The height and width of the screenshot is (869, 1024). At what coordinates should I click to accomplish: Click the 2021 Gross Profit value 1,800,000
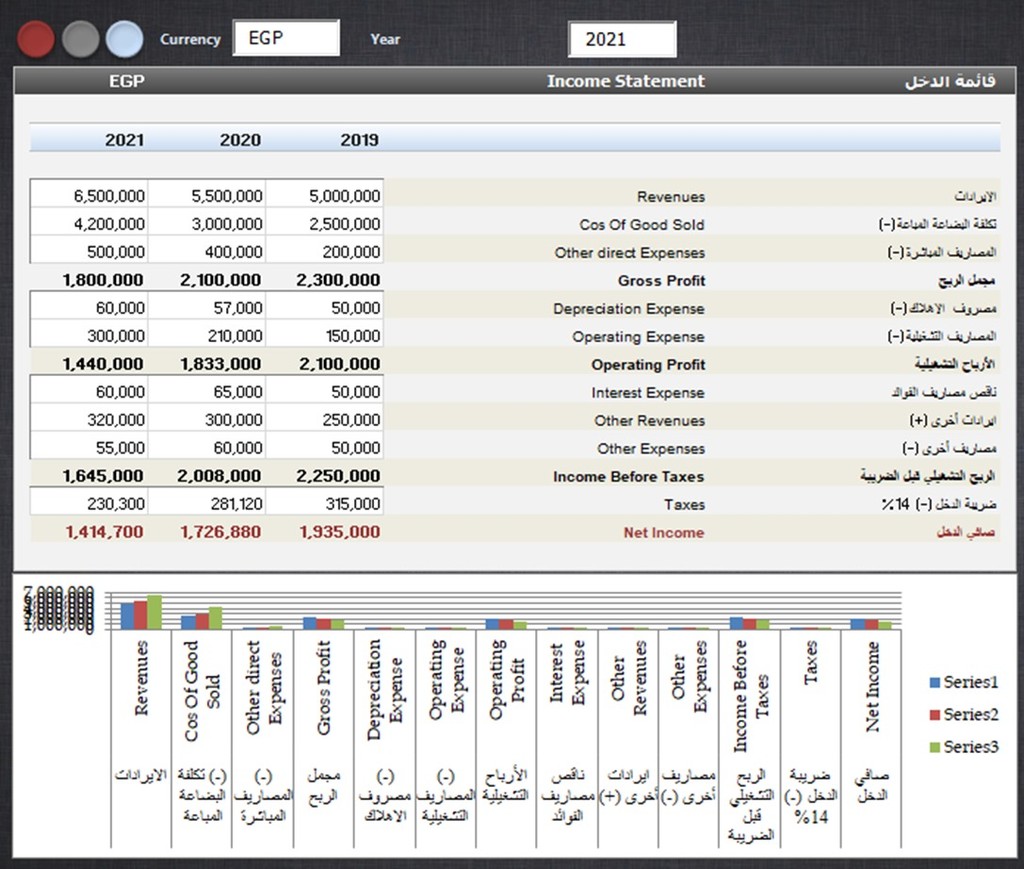[103, 280]
